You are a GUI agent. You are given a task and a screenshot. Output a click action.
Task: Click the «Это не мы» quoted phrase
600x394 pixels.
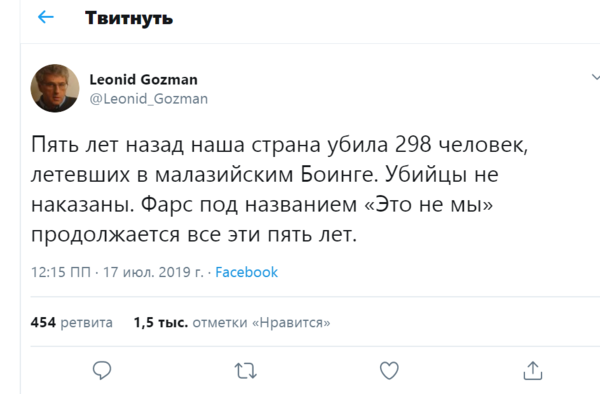coord(429,204)
